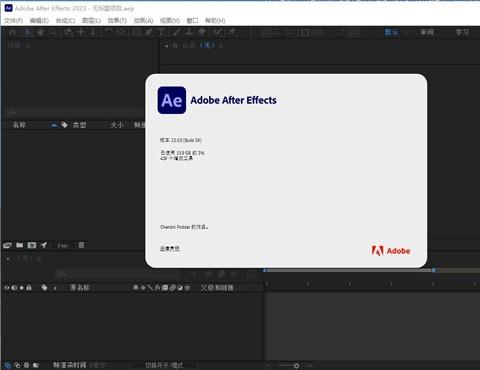480x370 pixels.
Task: Open the composition viewer dropdown (无)
Action: coord(207,45)
